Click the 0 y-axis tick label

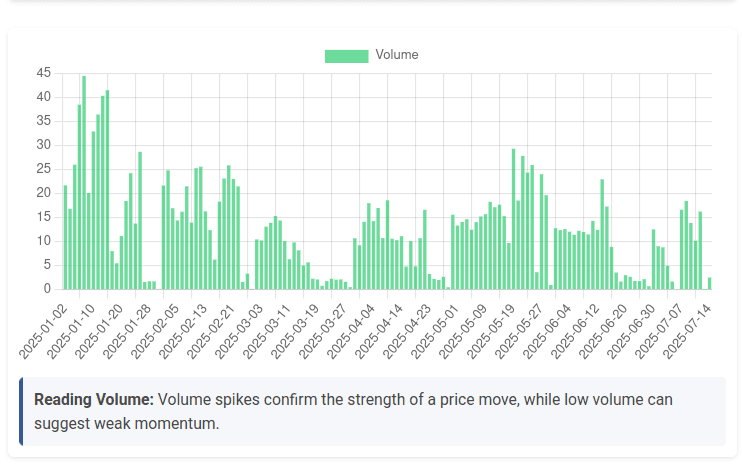tap(47, 289)
